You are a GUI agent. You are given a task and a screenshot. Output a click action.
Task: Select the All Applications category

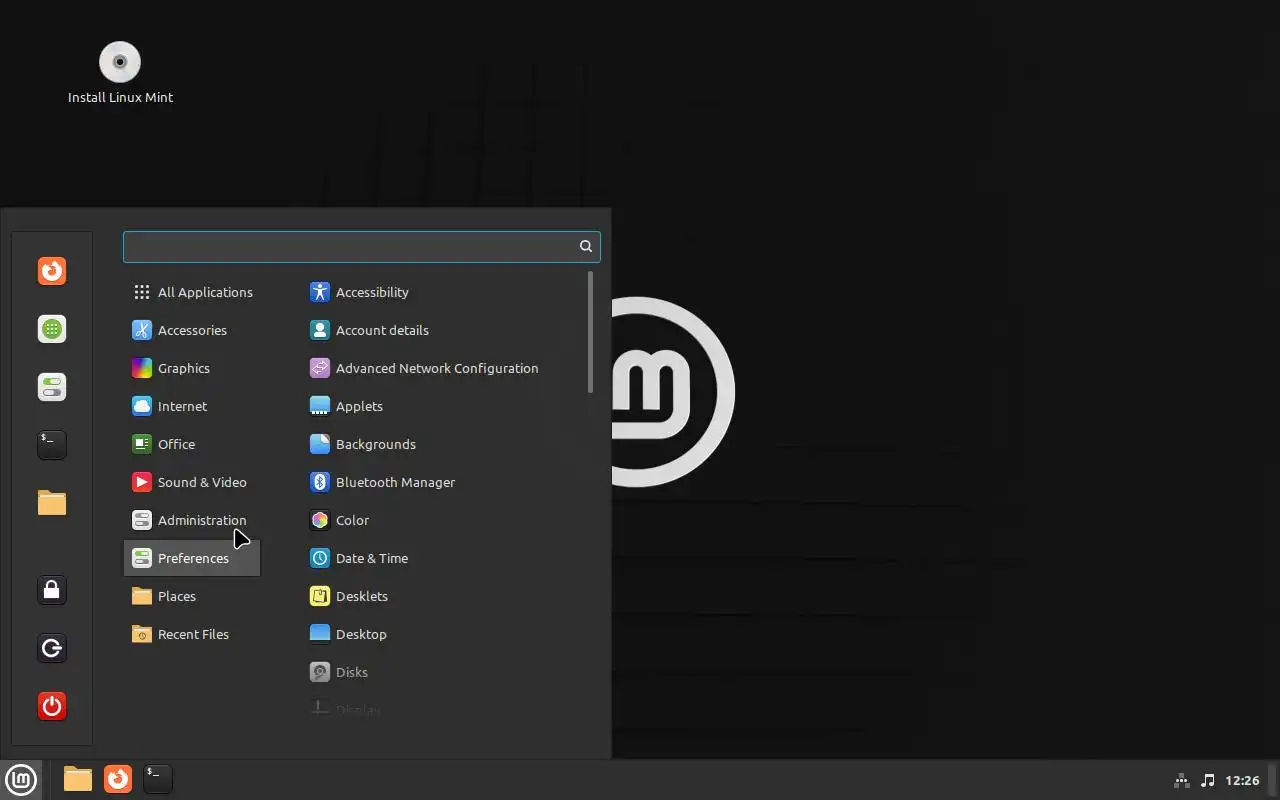click(x=192, y=292)
